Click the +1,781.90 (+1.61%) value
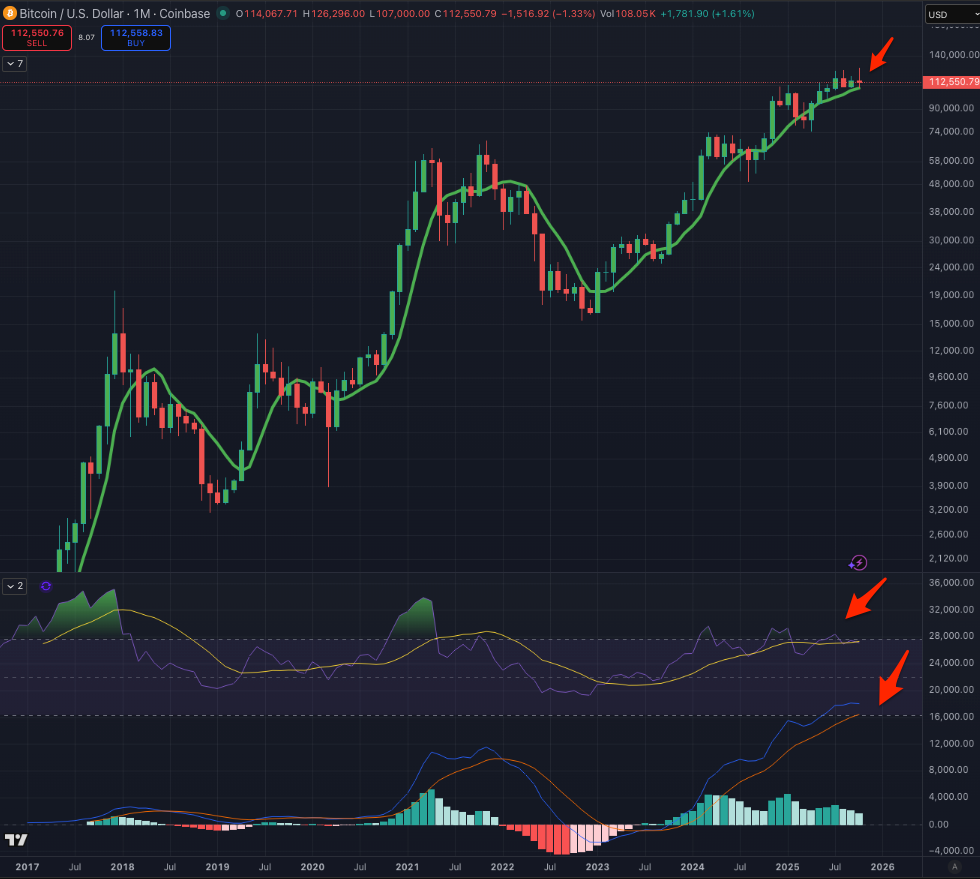The image size is (980, 879). pos(708,14)
